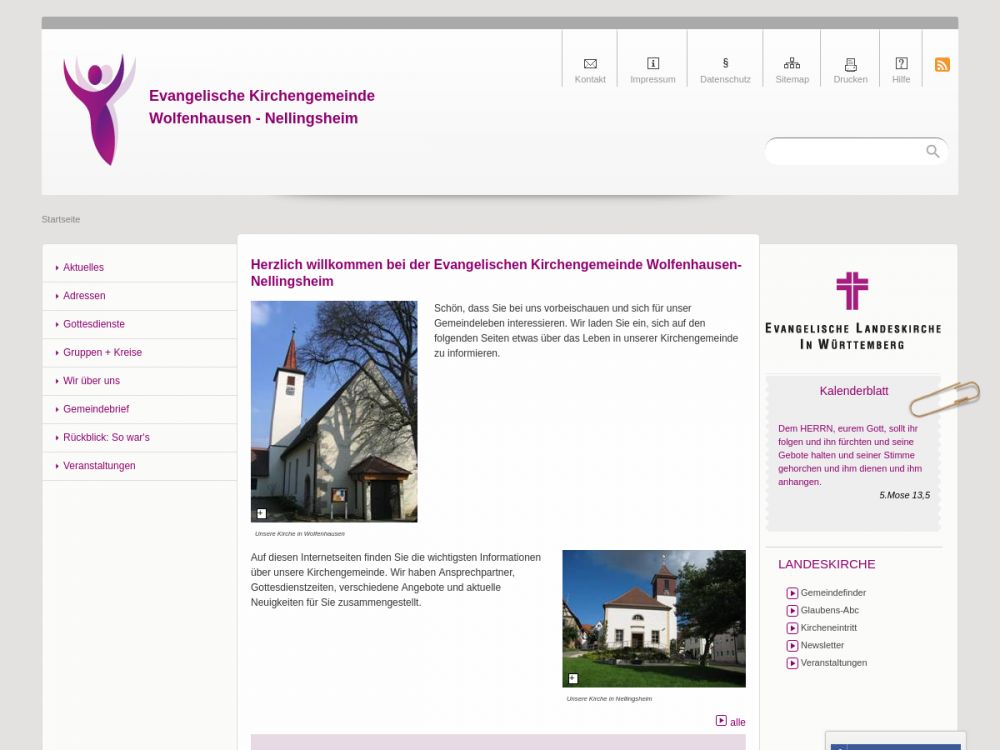This screenshot has height=750, width=1000.
Task: Expand the Gruppen + Kreise menu item
Action: (102, 352)
